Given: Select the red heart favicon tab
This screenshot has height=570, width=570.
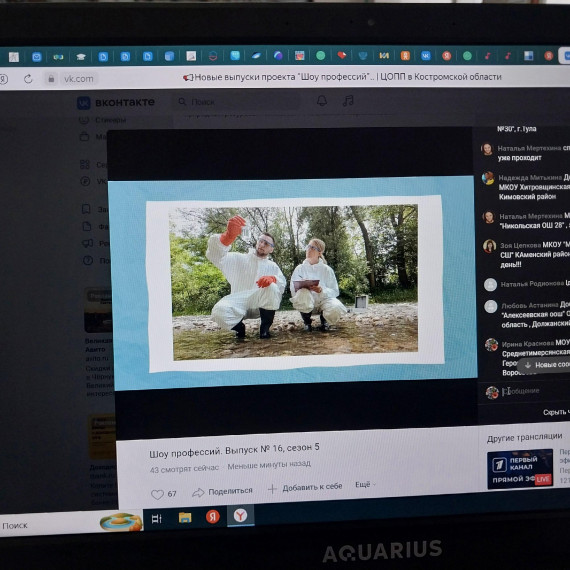Looking at the screenshot, I should pyautogui.click(x=342, y=56).
